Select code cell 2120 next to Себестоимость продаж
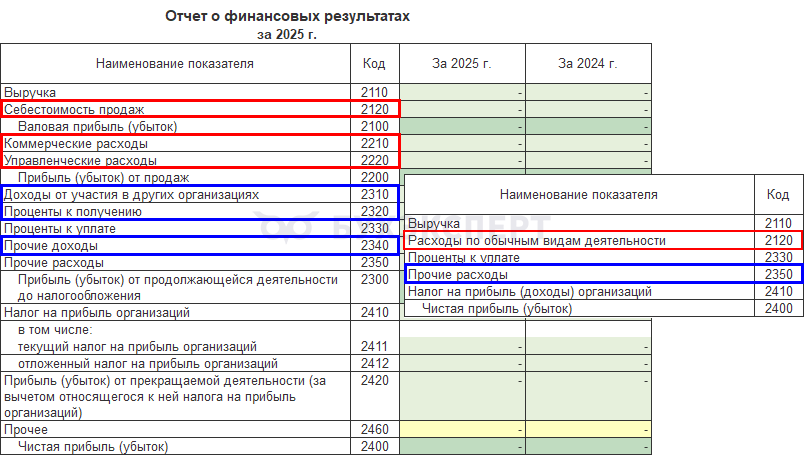Viewport: 804px width, 456px height. pos(375,109)
